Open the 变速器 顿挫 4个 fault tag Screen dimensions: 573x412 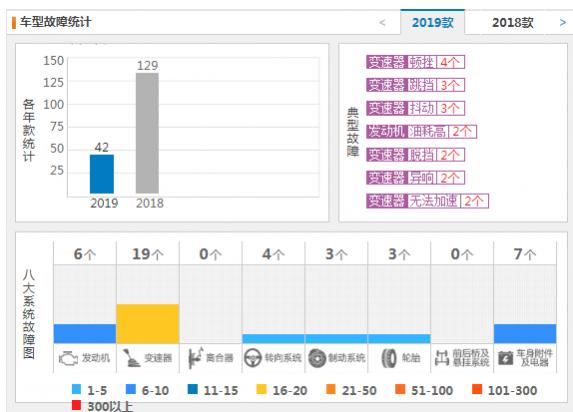tap(415, 62)
